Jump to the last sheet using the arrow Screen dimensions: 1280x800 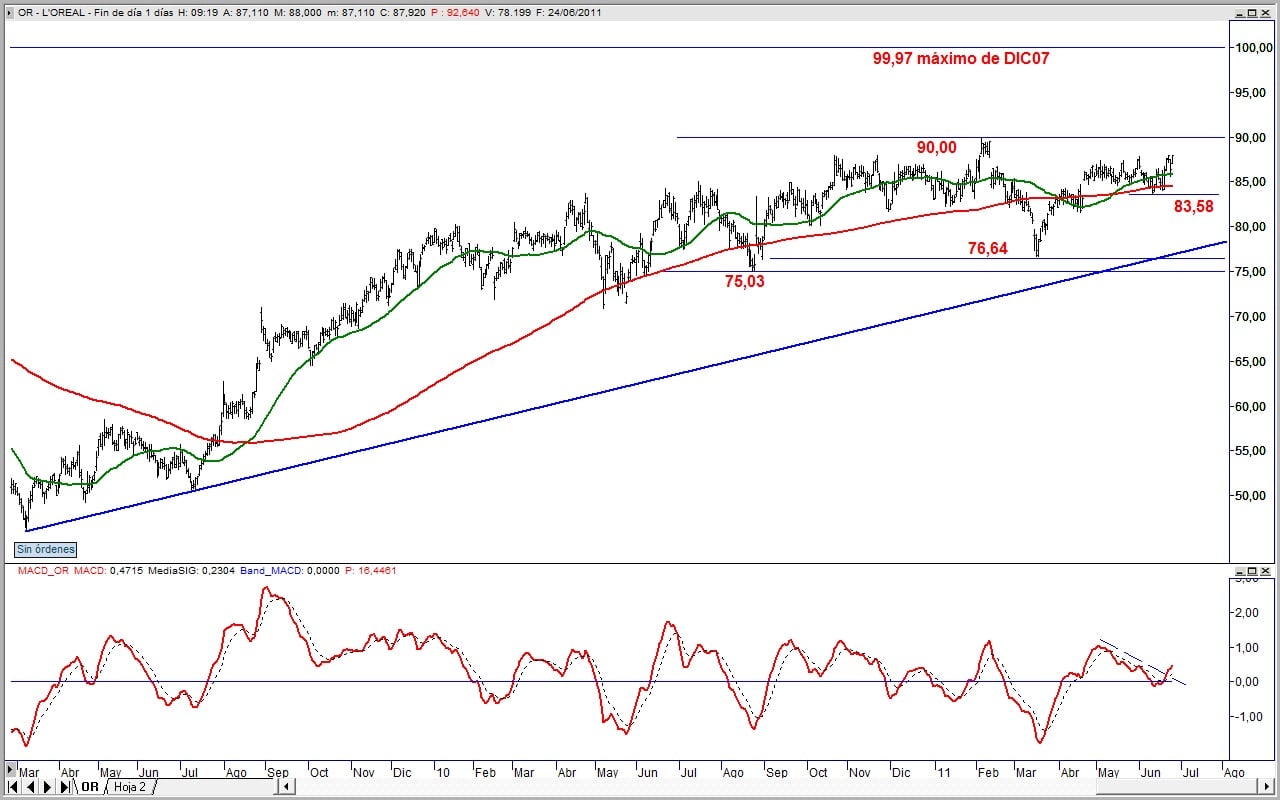point(63,787)
